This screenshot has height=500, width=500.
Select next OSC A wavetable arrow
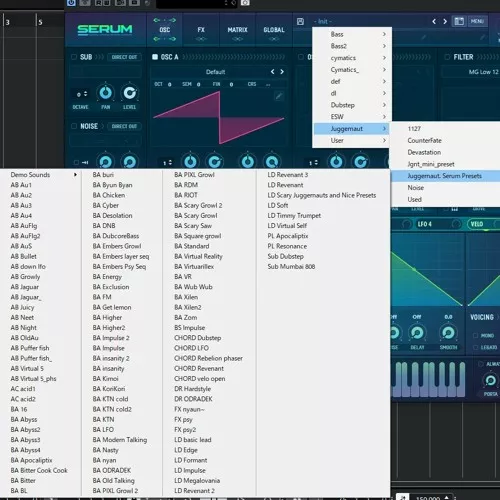(282, 72)
